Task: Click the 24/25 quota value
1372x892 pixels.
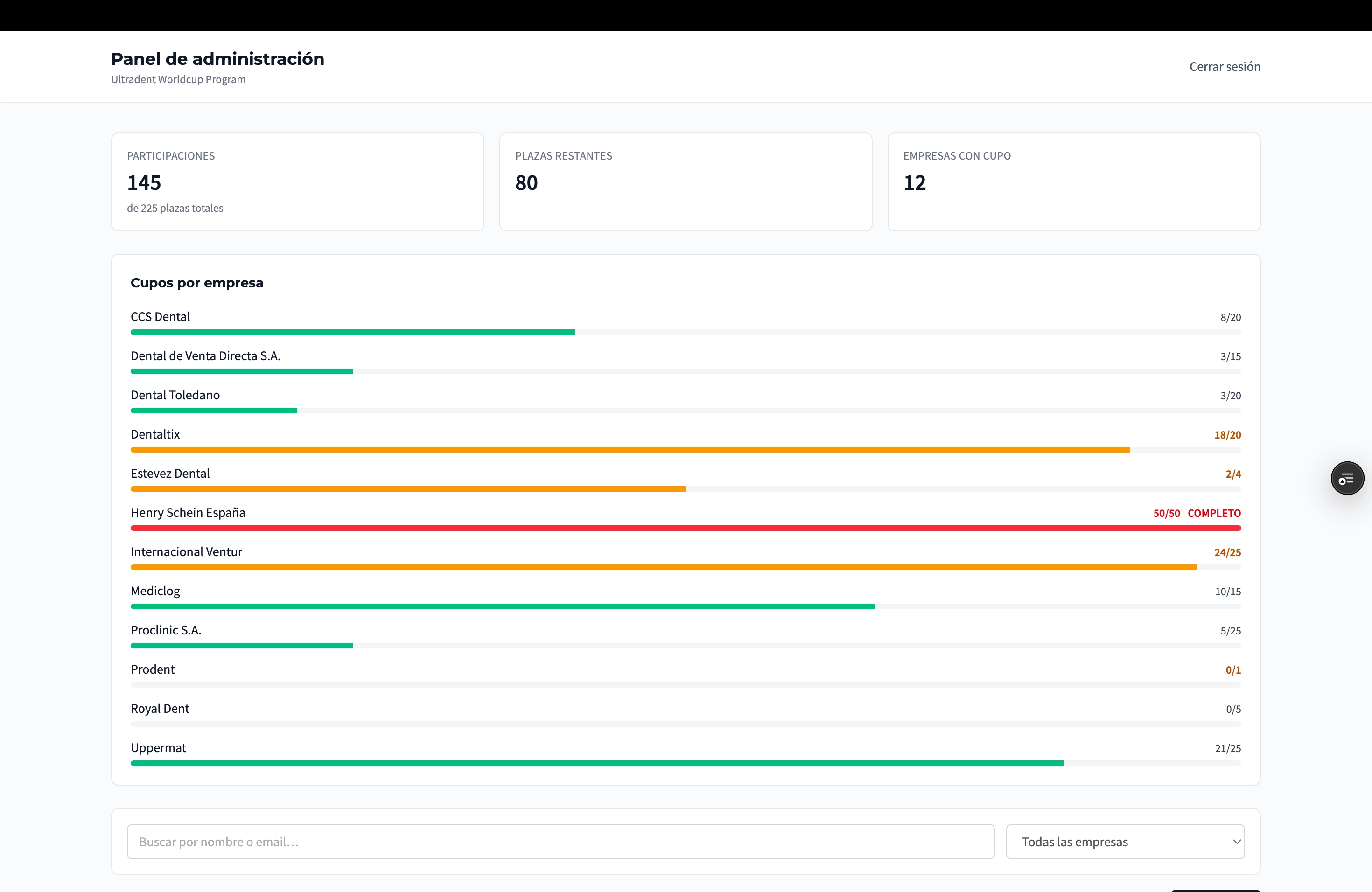Action: coord(1227,553)
